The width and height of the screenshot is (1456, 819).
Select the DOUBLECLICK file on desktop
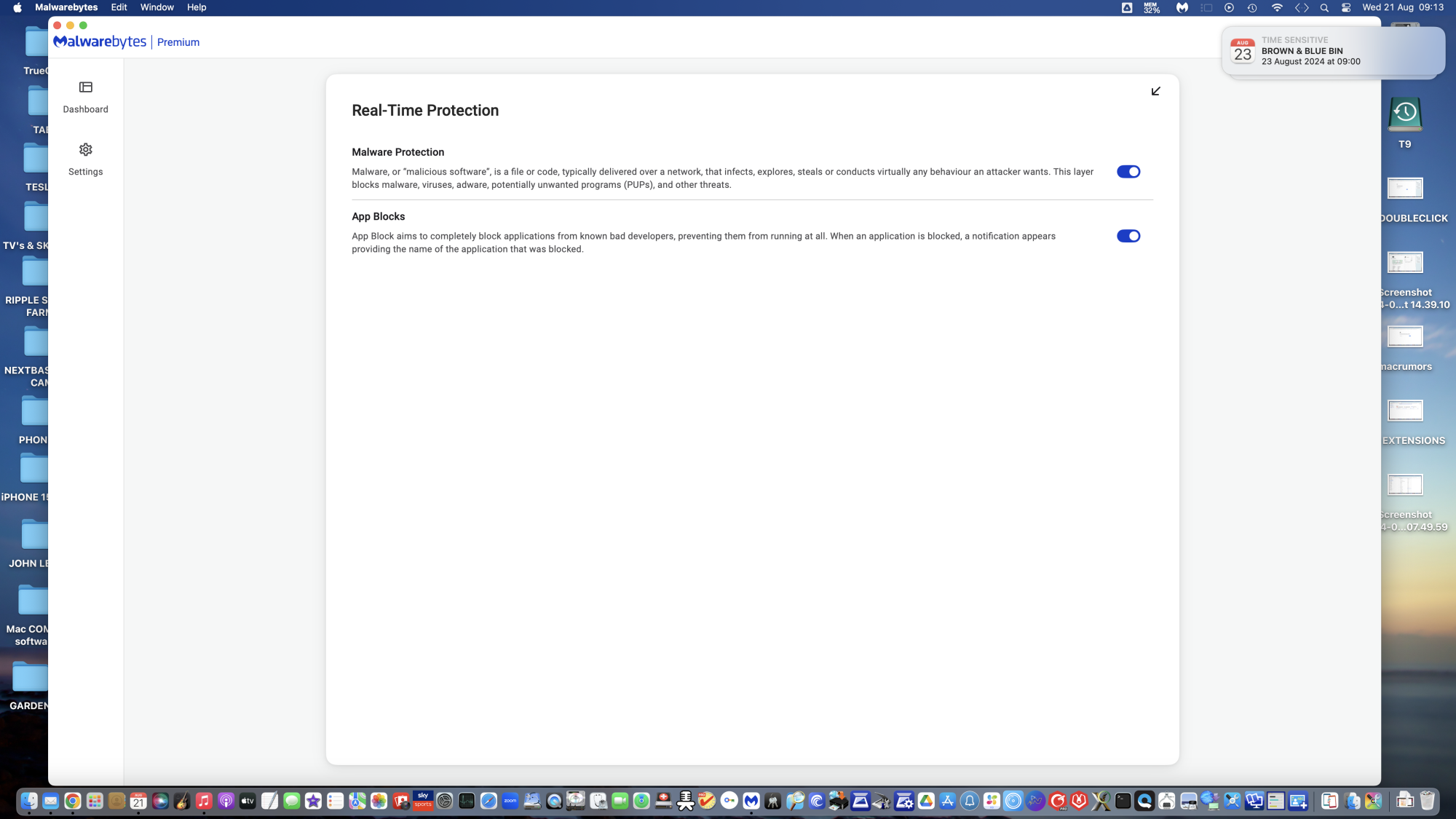(1405, 189)
